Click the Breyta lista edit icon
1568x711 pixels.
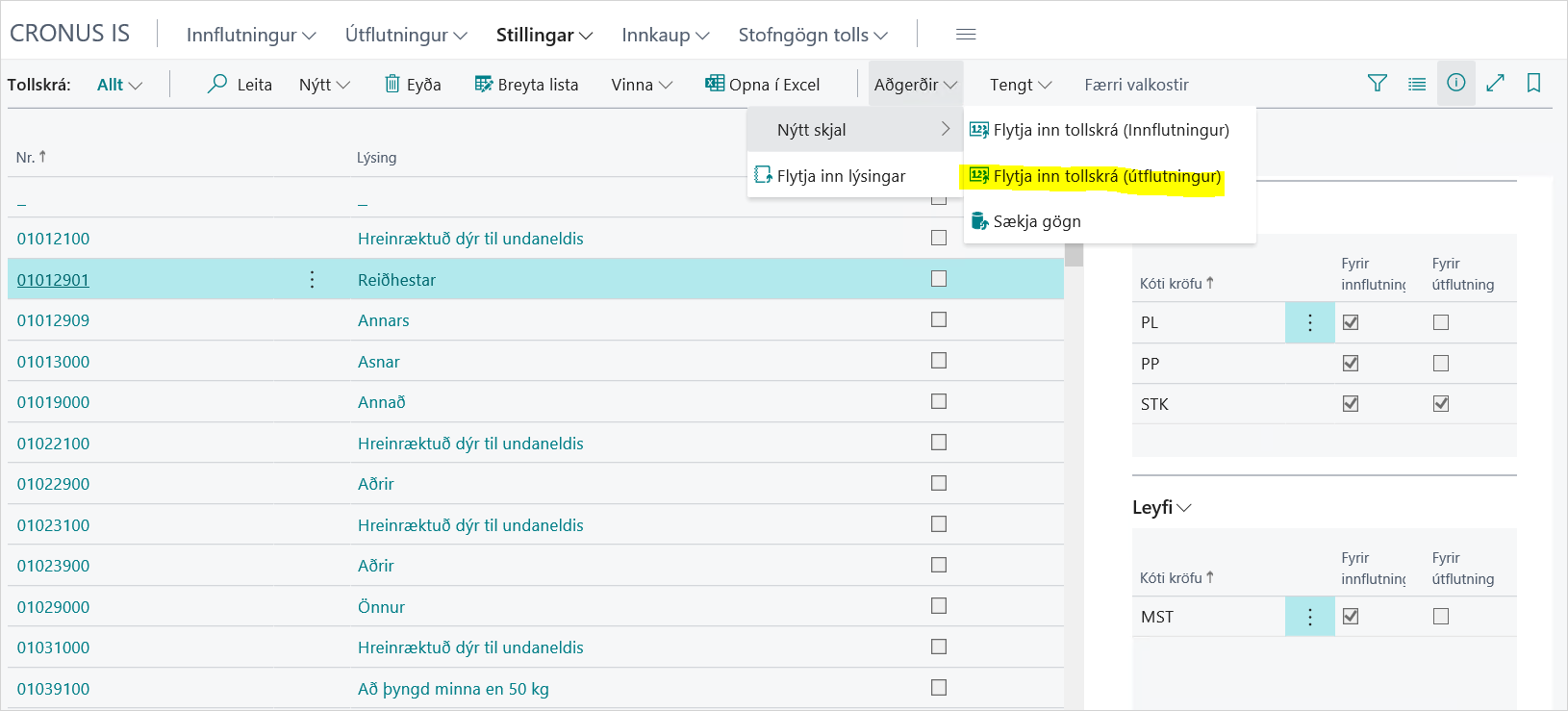(x=484, y=85)
